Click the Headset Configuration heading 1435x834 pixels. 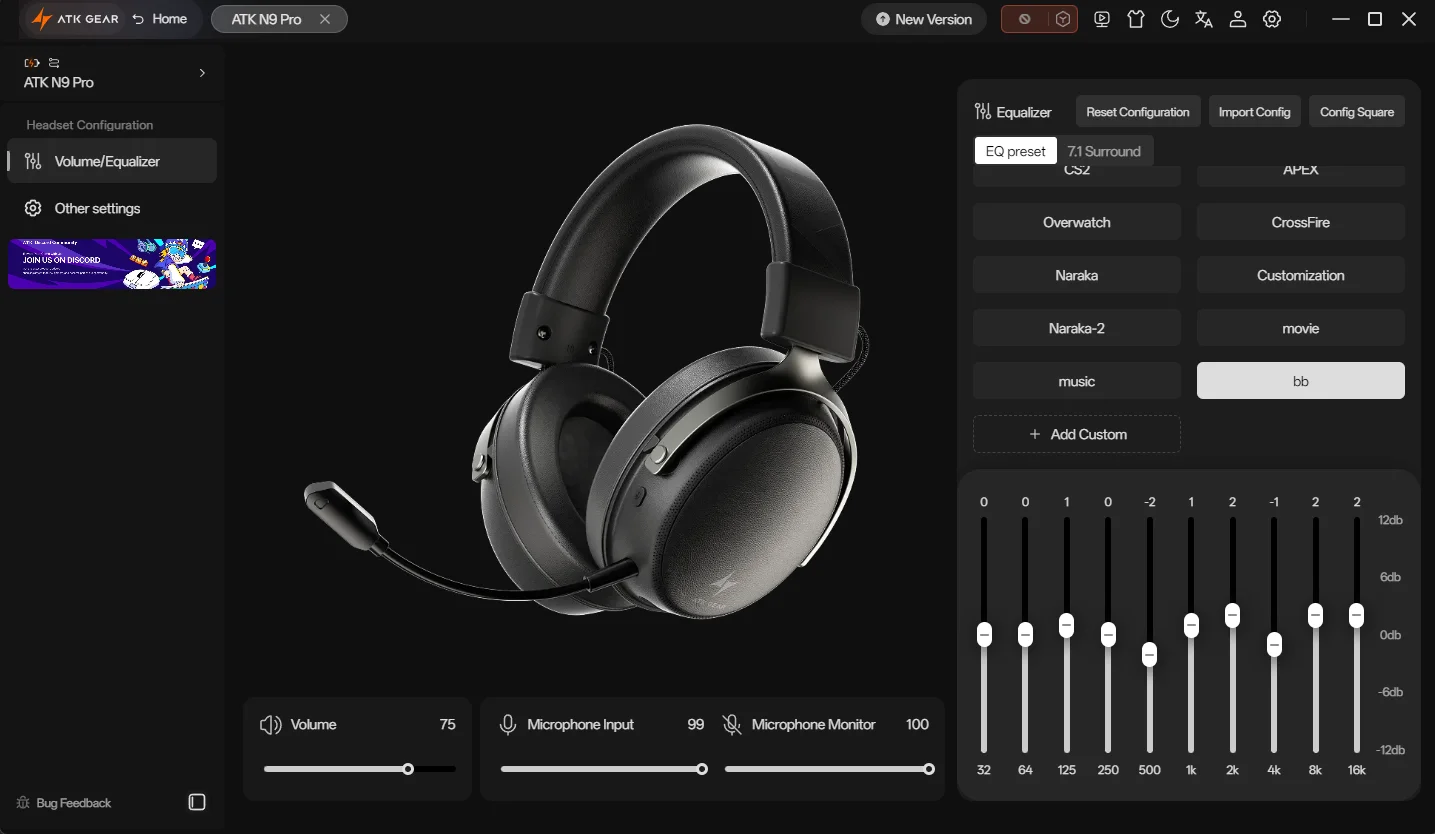coord(90,125)
